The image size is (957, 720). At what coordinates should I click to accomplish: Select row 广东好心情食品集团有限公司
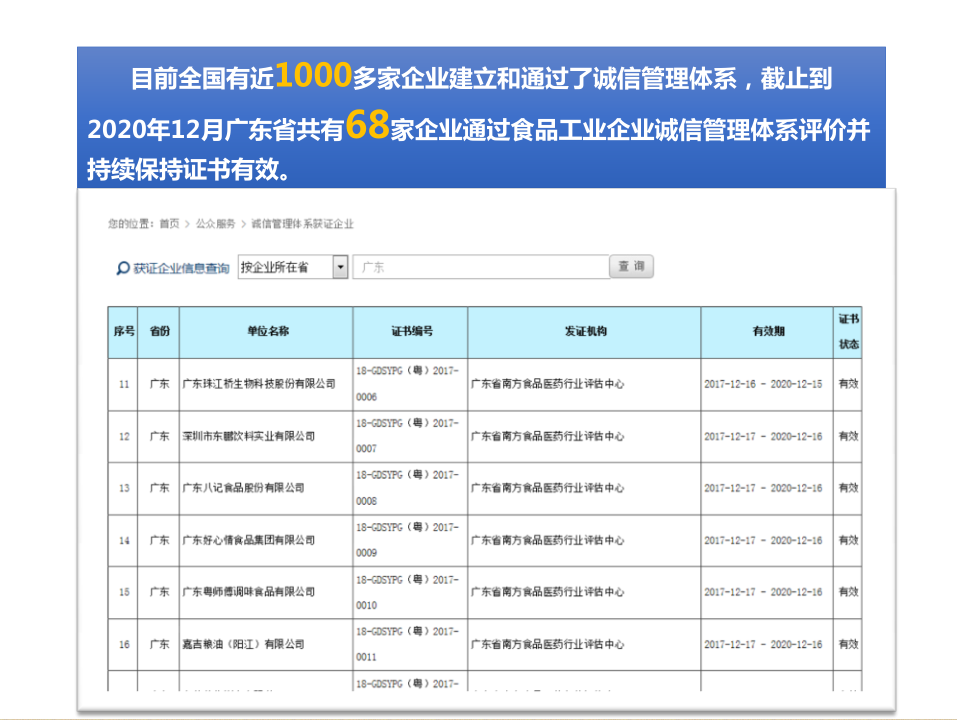click(485, 541)
